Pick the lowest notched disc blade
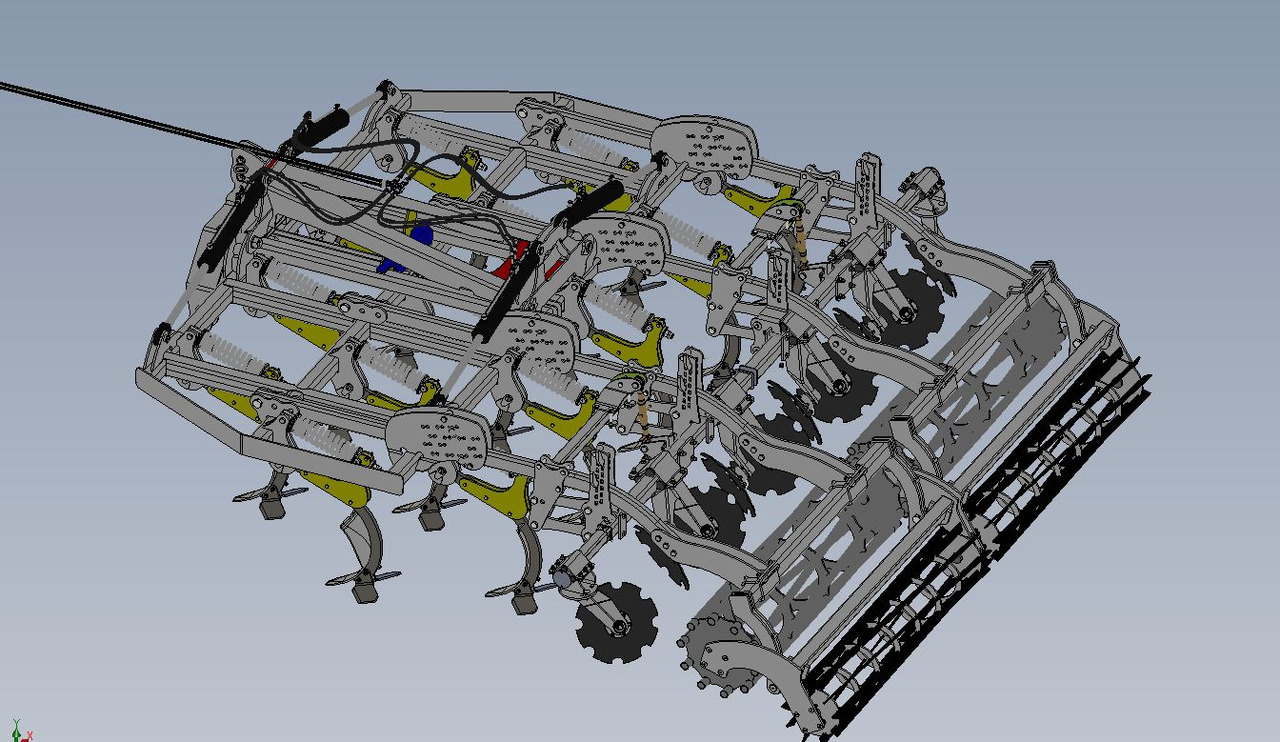The height and width of the screenshot is (742, 1280). [616, 623]
